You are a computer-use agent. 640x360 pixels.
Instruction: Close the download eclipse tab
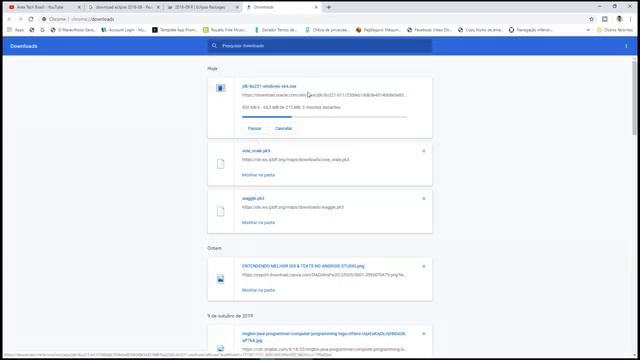(x=158, y=7)
